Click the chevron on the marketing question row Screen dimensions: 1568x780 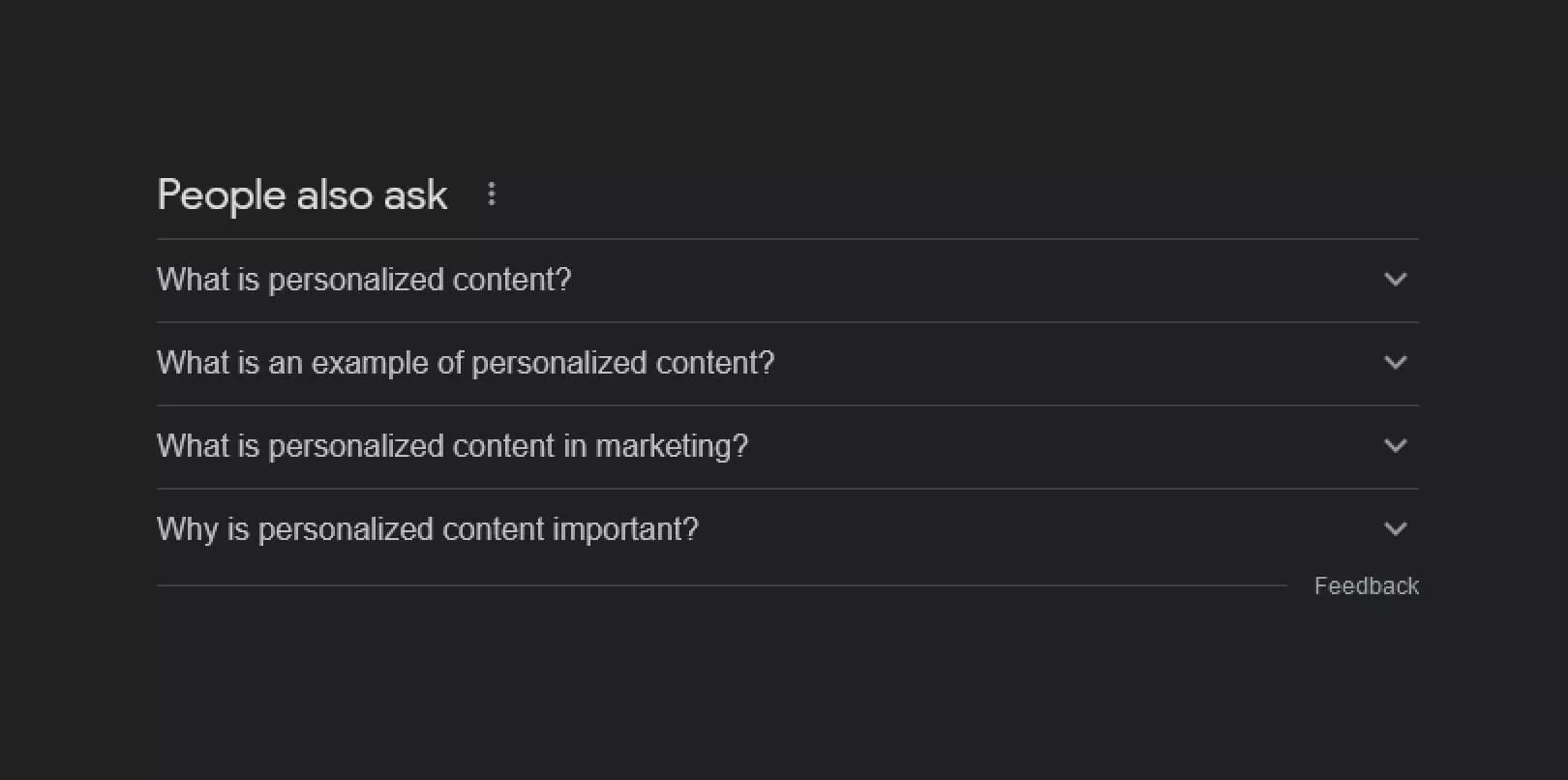pyautogui.click(x=1395, y=446)
